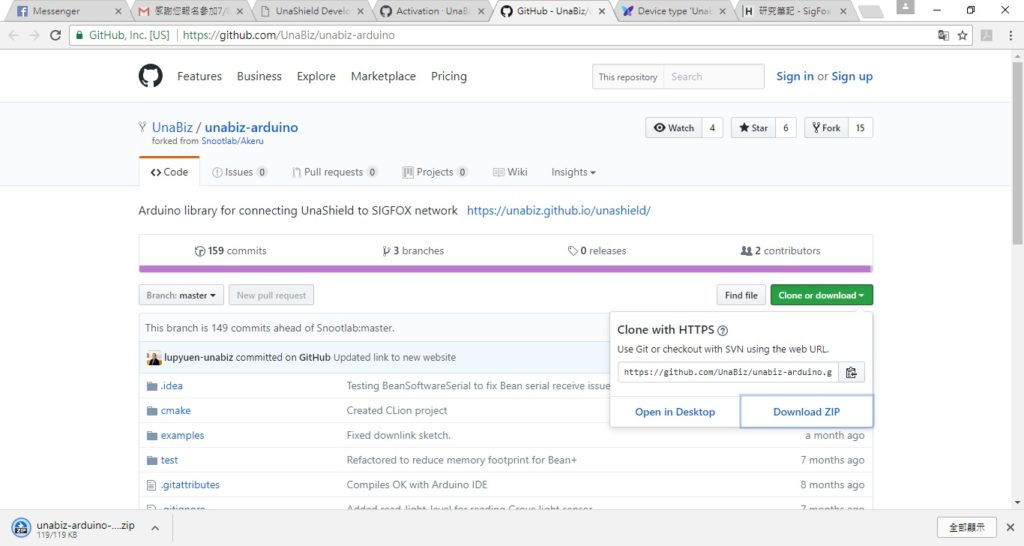Open the Issues tab
This screenshot has height=546, width=1024.
(239, 172)
